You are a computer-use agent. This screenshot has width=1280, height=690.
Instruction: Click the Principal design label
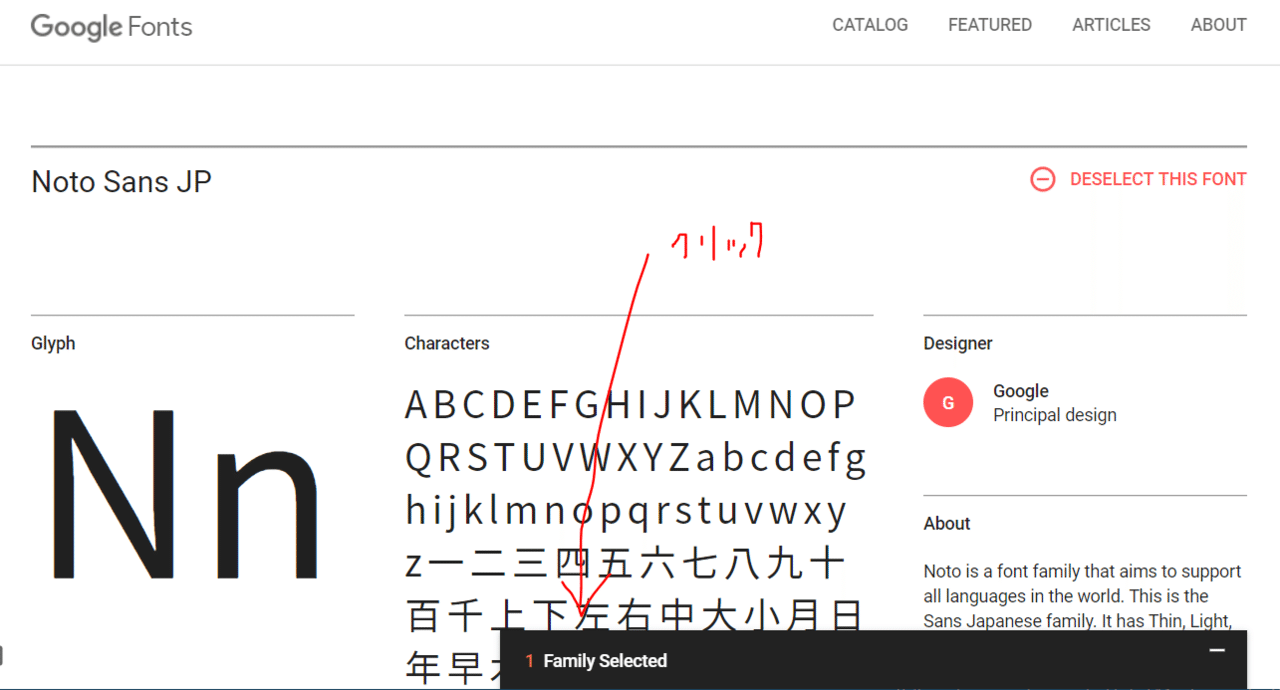[1055, 415]
